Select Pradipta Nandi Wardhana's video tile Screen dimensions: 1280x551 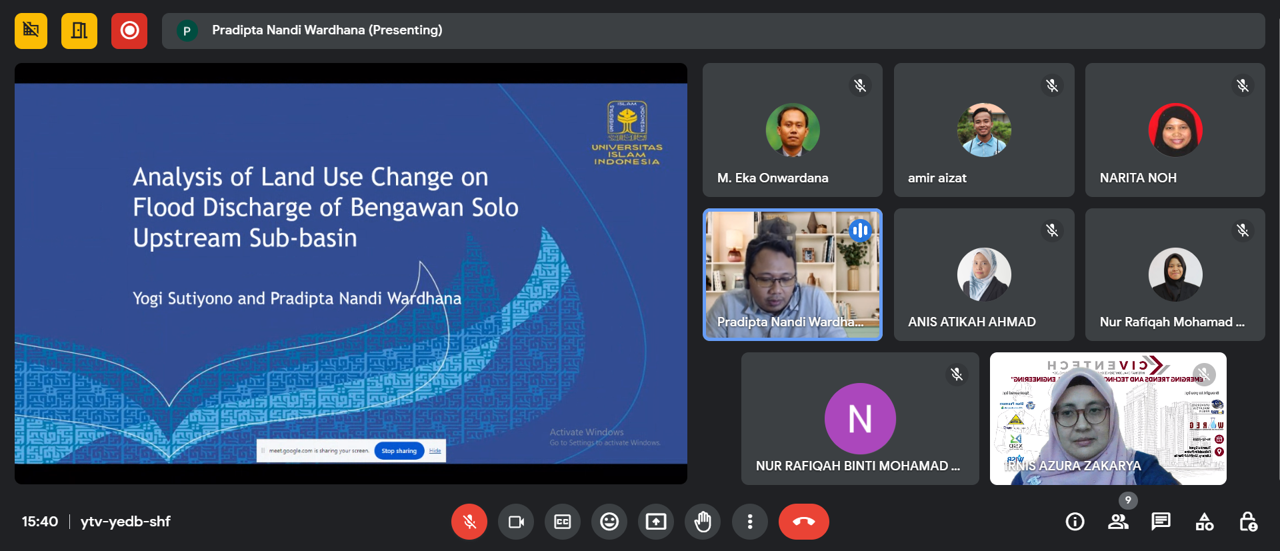[x=792, y=275]
